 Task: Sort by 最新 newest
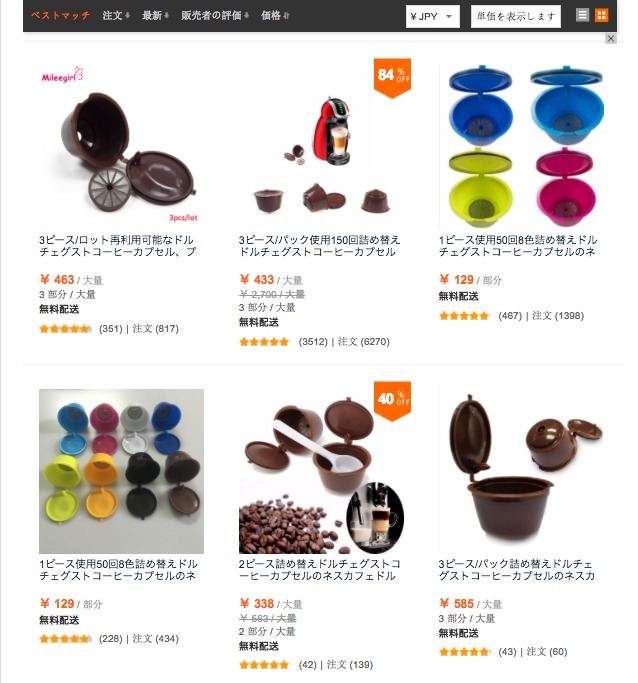155,16
